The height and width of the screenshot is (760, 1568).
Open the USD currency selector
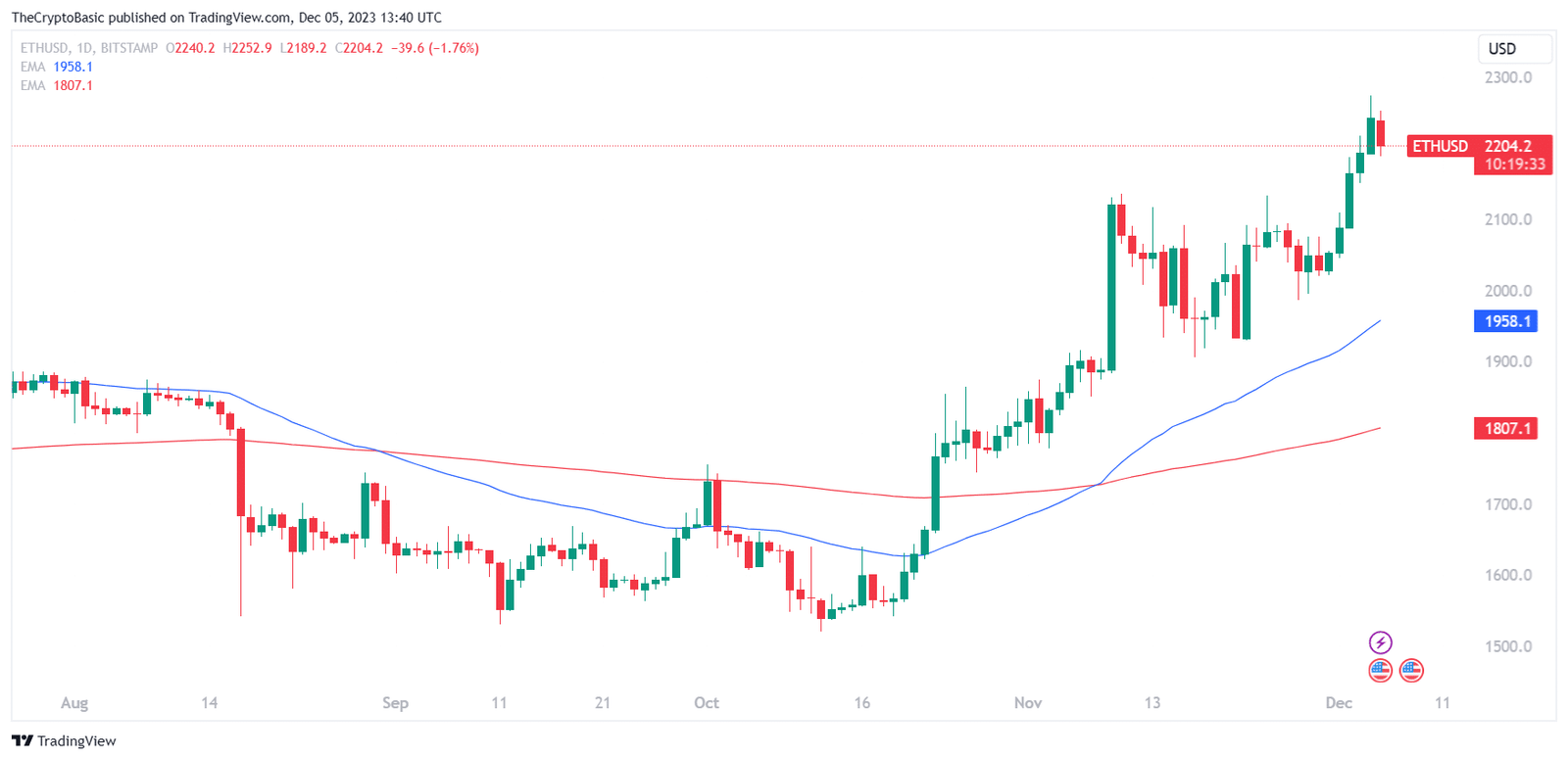1514,48
